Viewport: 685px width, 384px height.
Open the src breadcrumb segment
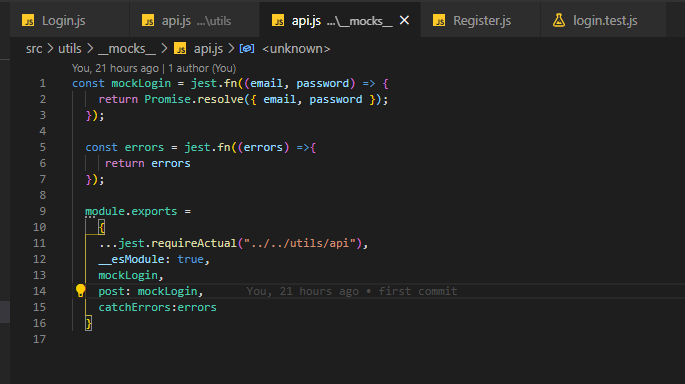[34, 48]
